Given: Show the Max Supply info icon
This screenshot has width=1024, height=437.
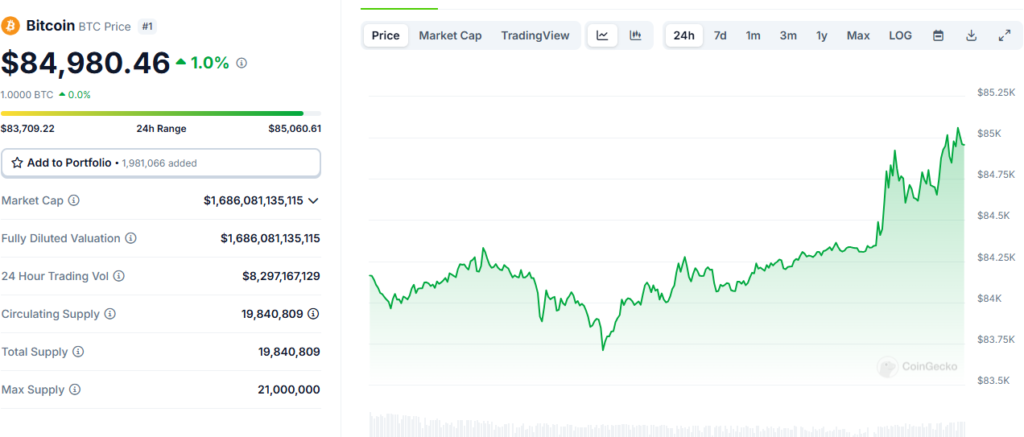Looking at the screenshot, I should pyautogui.click(x=74, y=390).
